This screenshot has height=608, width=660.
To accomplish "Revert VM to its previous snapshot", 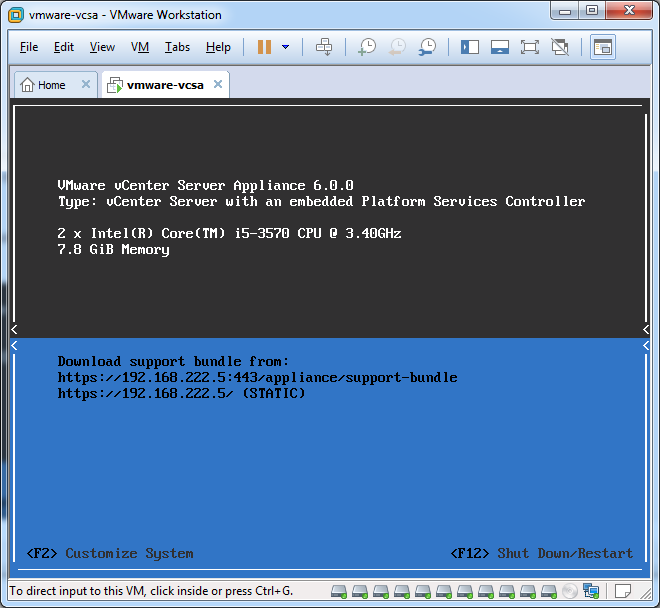I will pos(397,47).
